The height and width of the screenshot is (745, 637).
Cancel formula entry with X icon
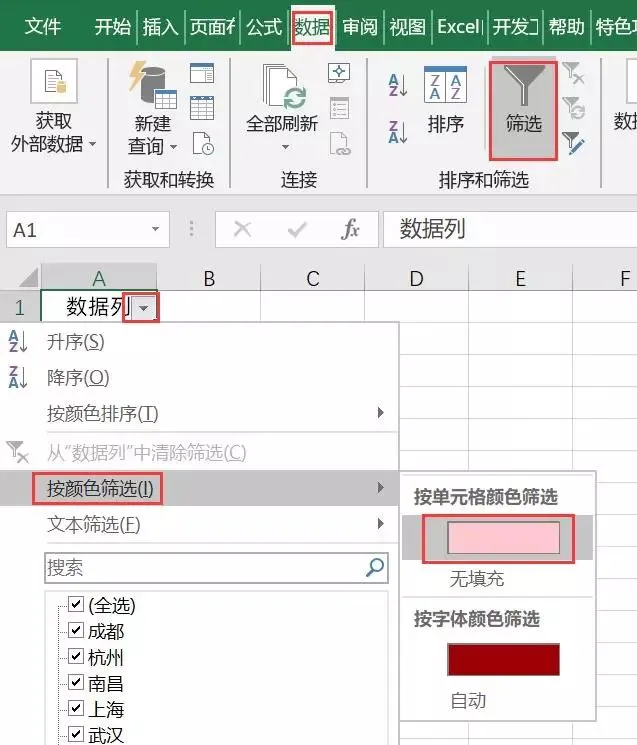[x=242, y=229]
